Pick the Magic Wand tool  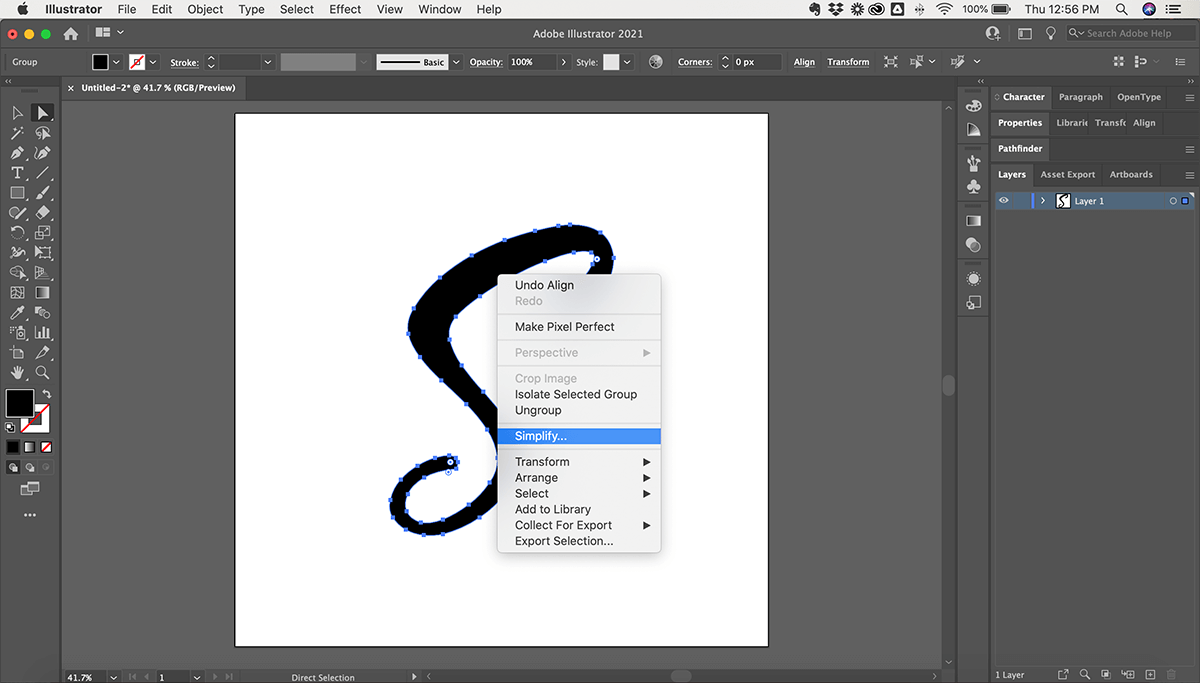(x=17, y=133)
